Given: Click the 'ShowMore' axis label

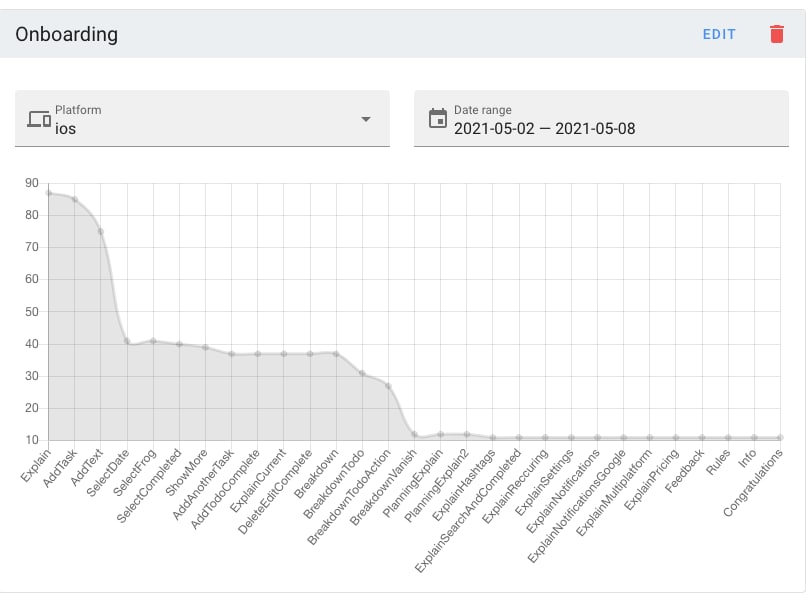Looking at the screenshot, I should pos(186,472).
